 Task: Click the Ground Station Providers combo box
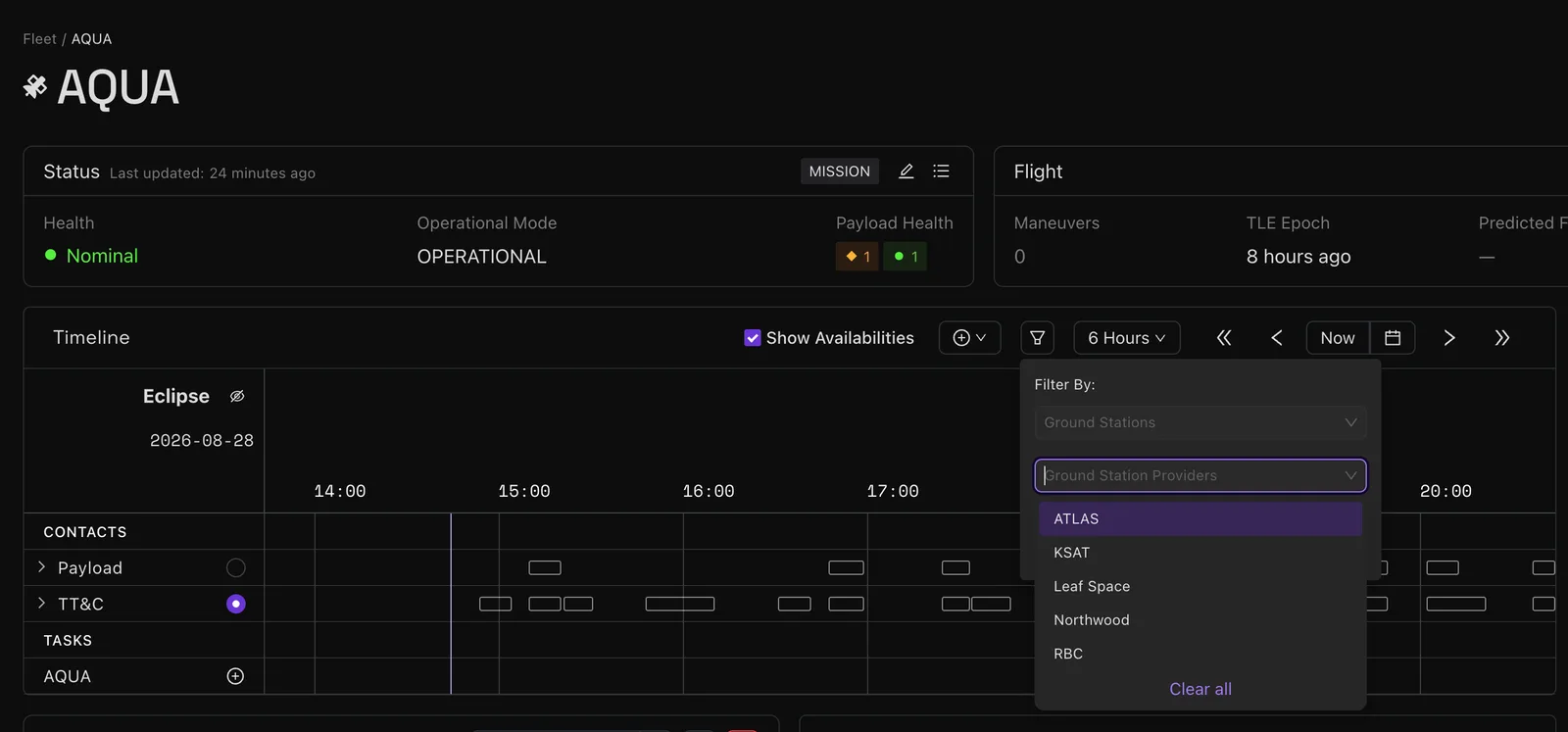[1200, 475]
